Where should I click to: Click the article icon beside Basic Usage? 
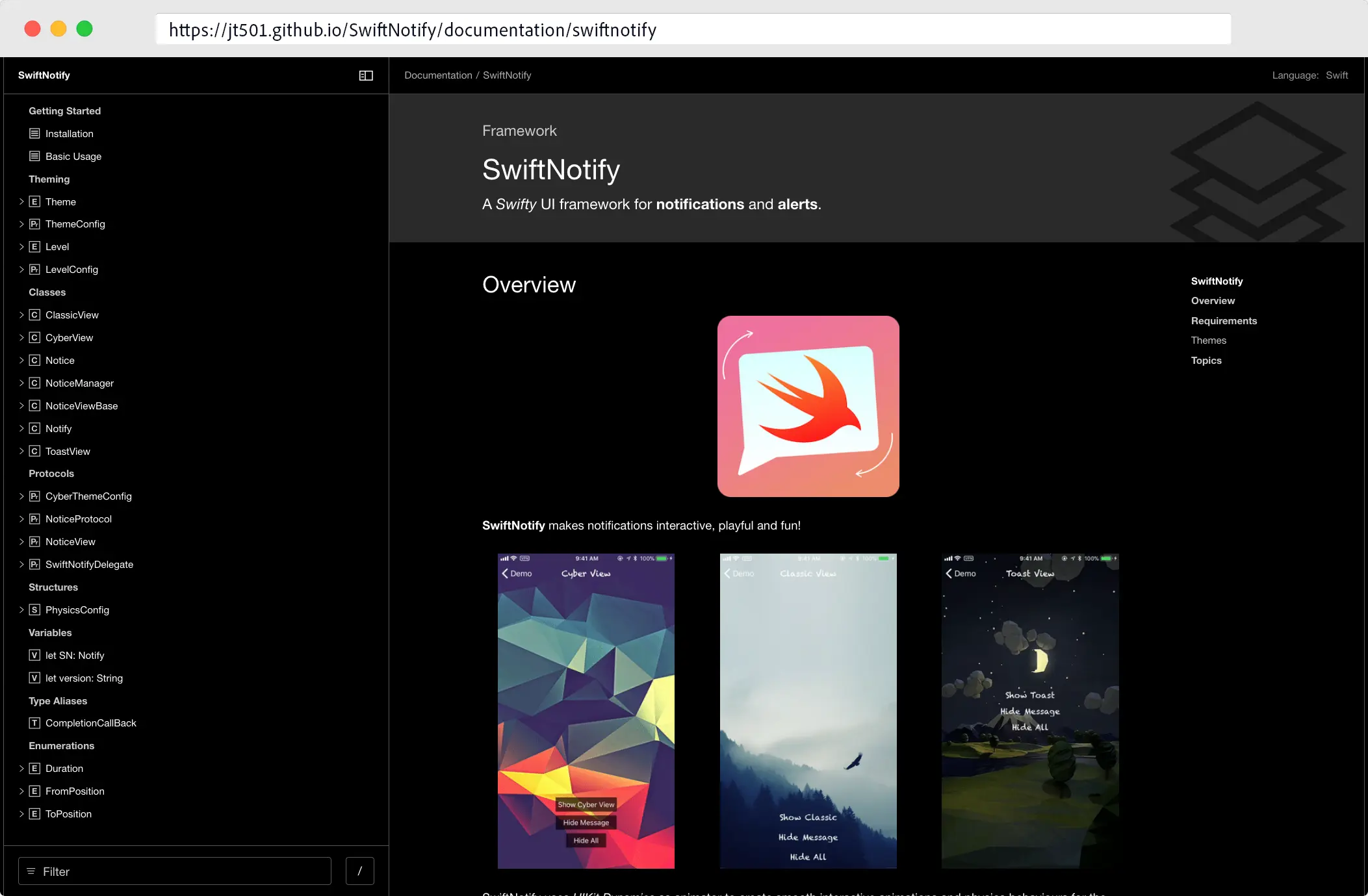34,156
